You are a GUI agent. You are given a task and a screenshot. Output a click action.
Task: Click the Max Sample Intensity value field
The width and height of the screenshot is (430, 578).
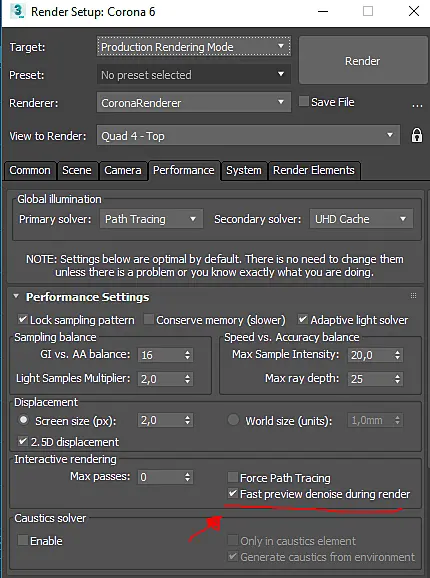click(x=370, y=355)
